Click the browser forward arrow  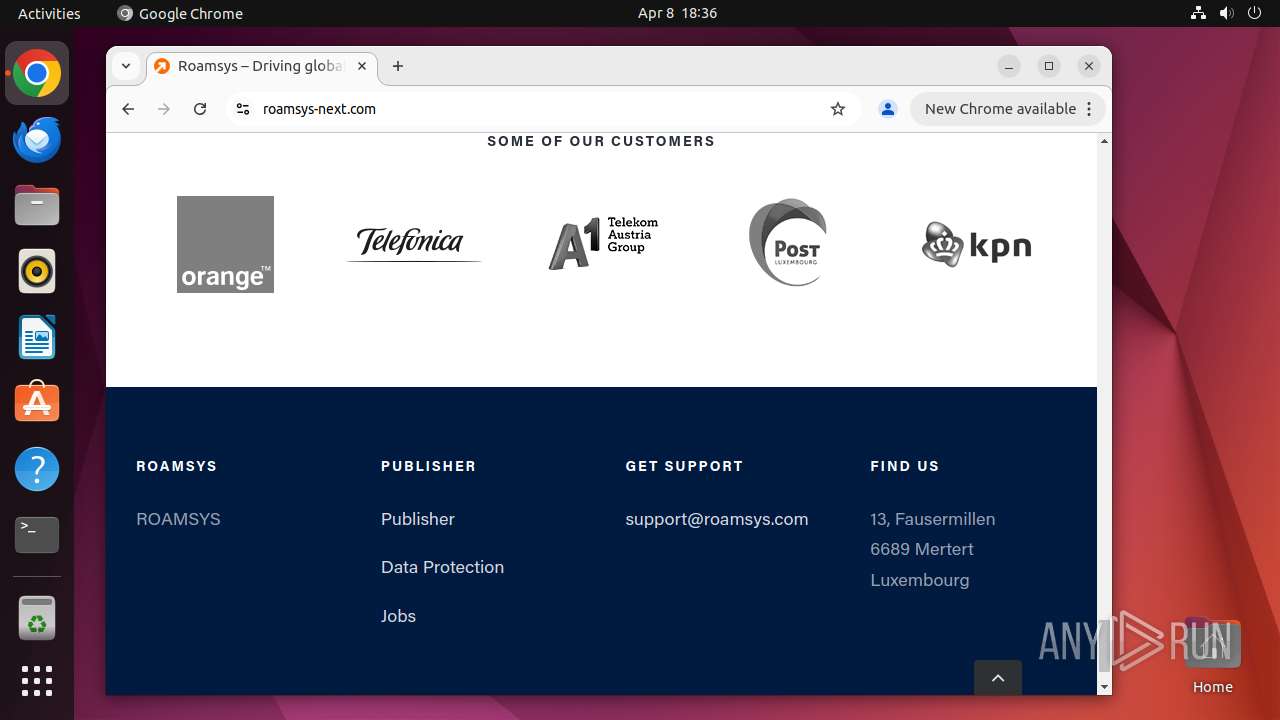(x=164, y=109)
